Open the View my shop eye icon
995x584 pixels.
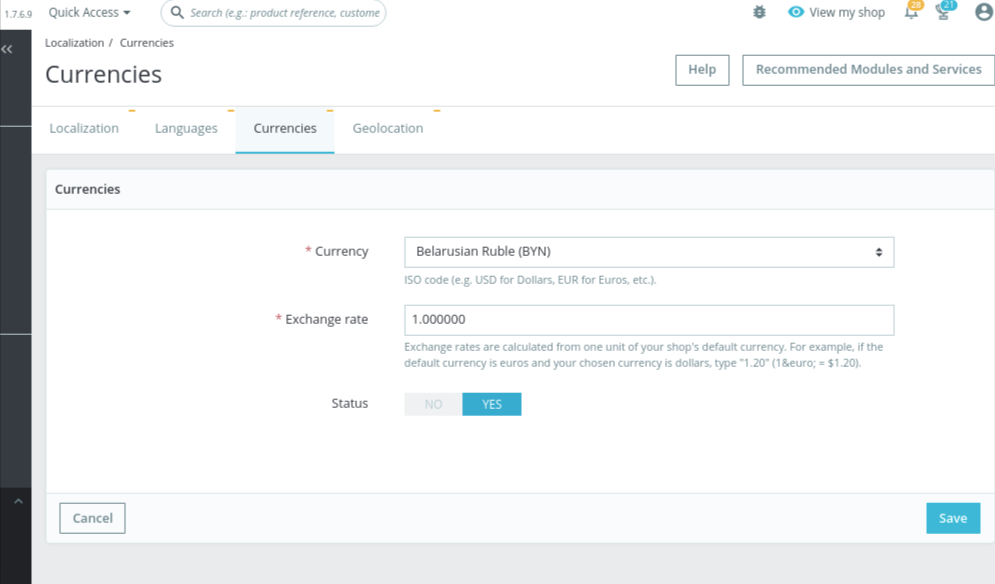pyautogui.click(x=795, y=12)
